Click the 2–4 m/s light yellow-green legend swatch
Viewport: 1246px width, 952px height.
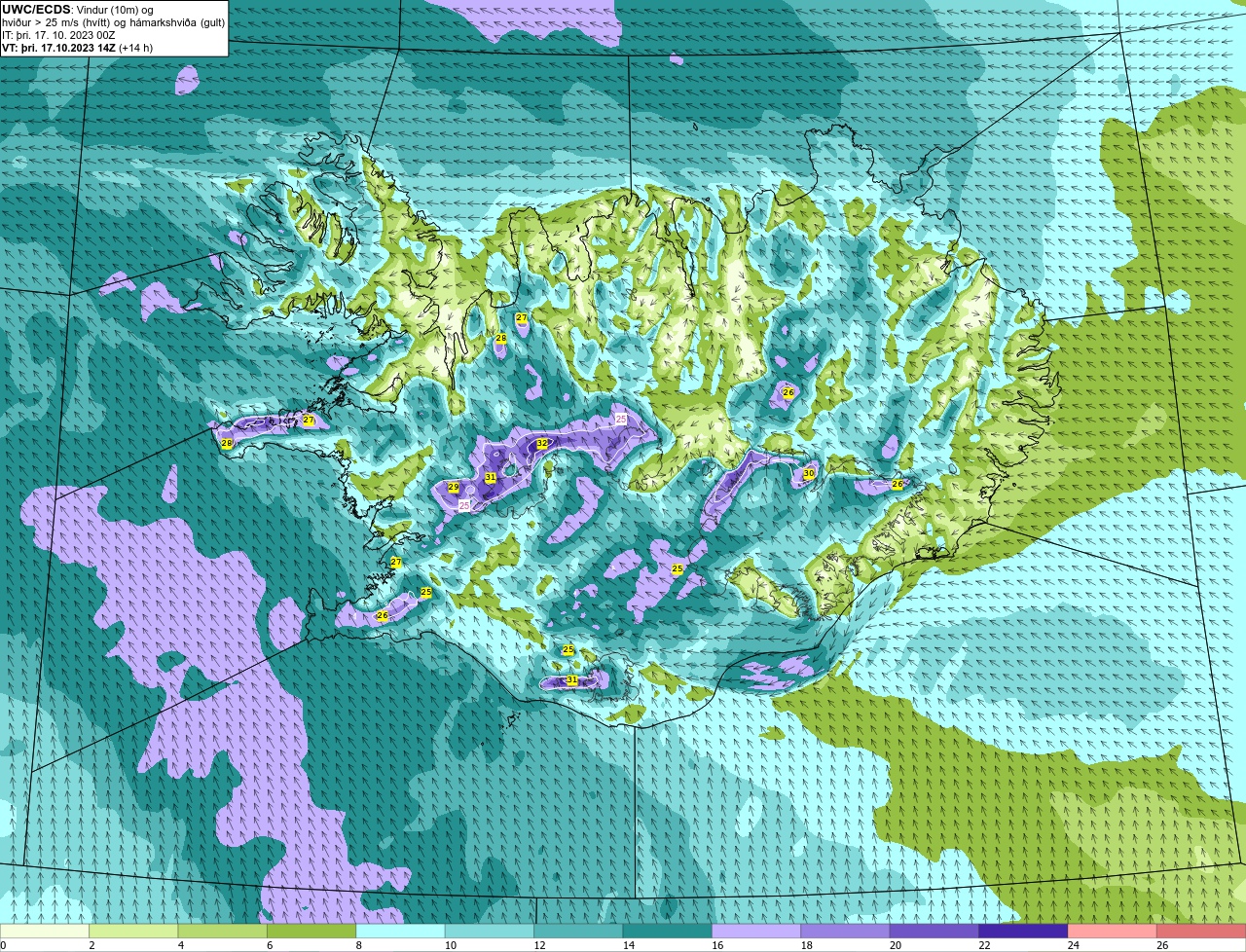click(x=133, y=931)
